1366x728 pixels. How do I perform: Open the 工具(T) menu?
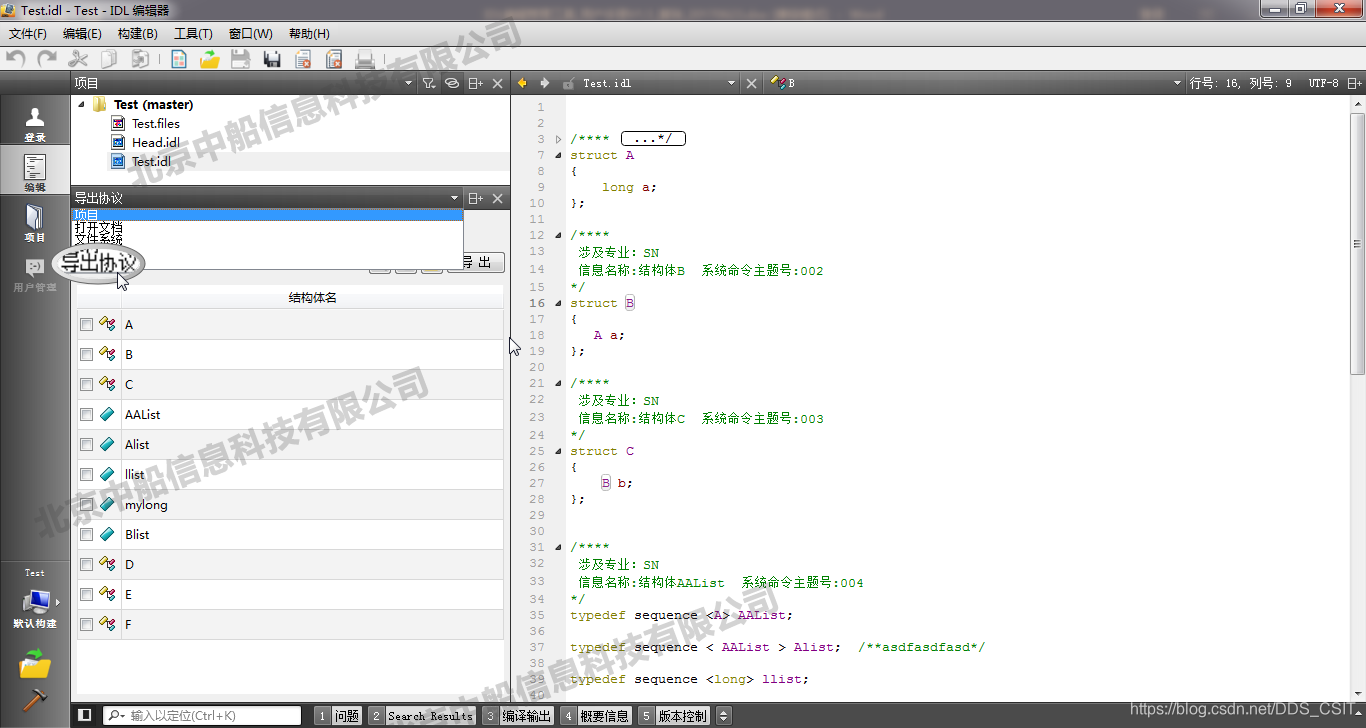pos(193,34)
